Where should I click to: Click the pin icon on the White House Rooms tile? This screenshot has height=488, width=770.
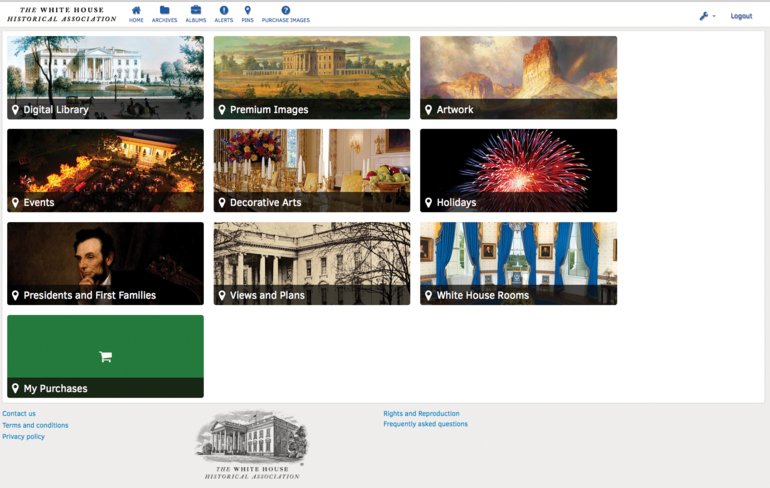428,295
